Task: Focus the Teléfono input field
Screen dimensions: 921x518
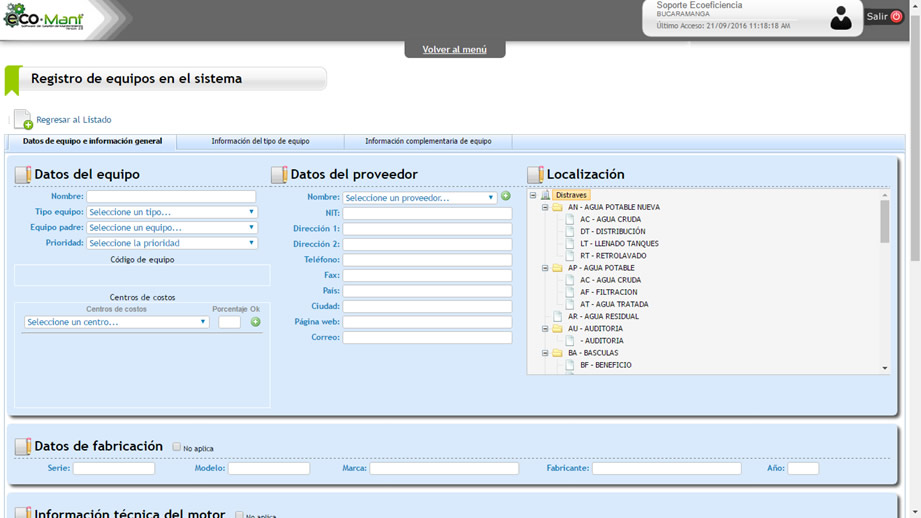Action: (428, 260)
